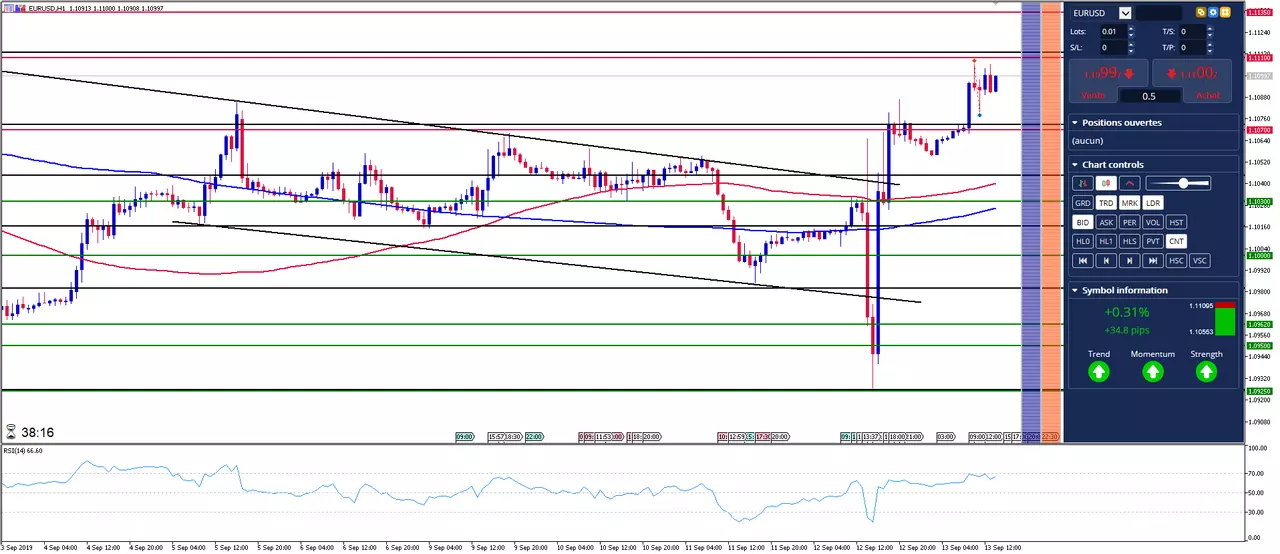
Task: Select the line chart type icon
Action: click(1130, 183)
